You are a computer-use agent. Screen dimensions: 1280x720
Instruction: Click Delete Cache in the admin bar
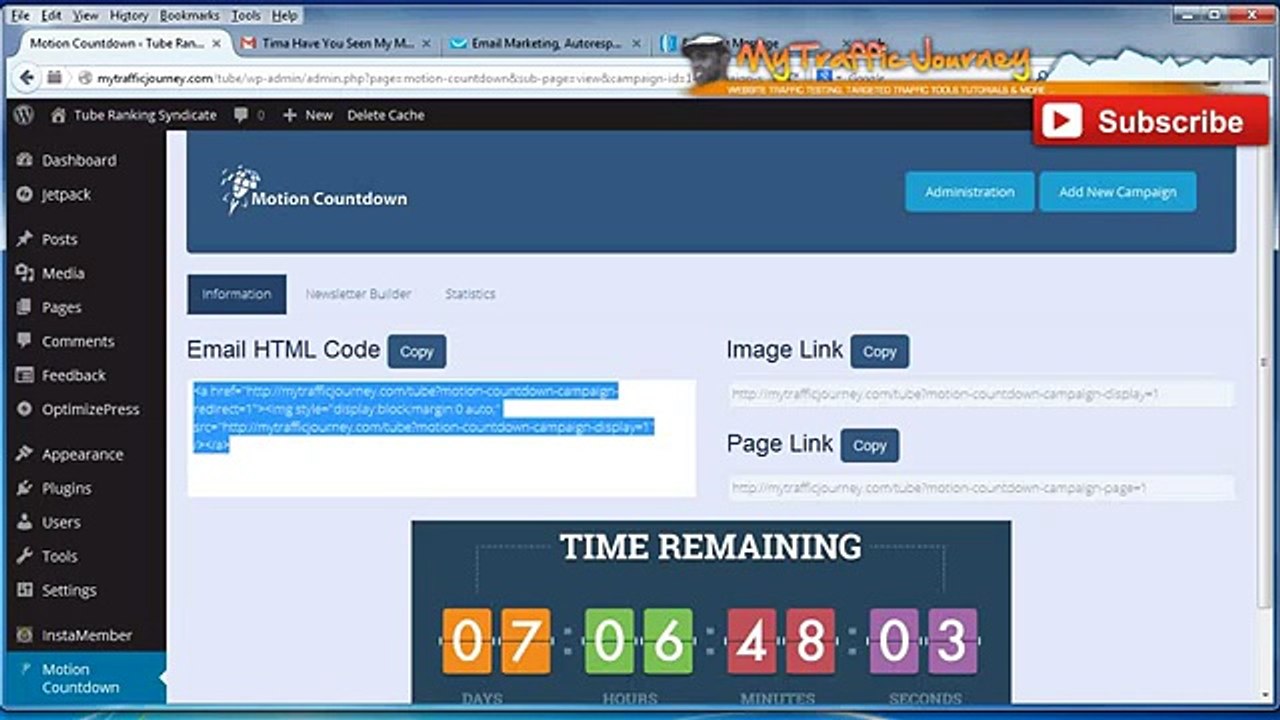tap(386, 115)
